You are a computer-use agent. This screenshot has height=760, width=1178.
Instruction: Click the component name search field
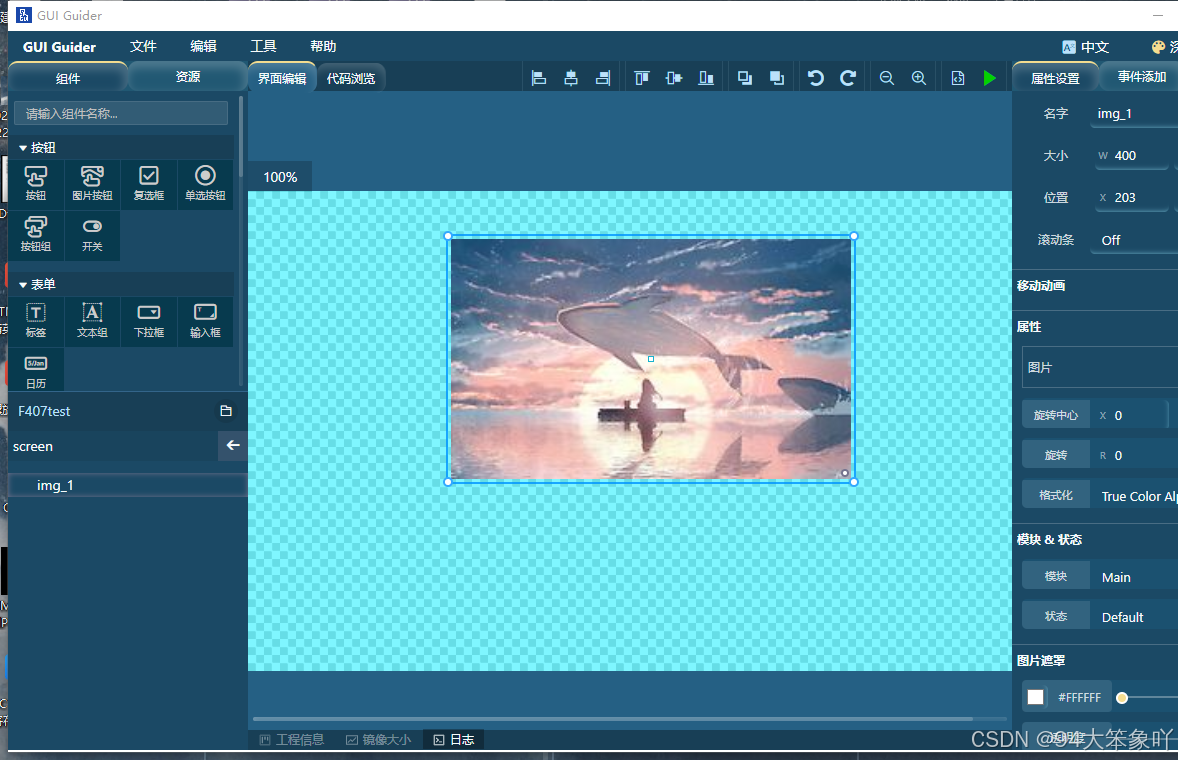pyautogui.click(x=121, y=113)
